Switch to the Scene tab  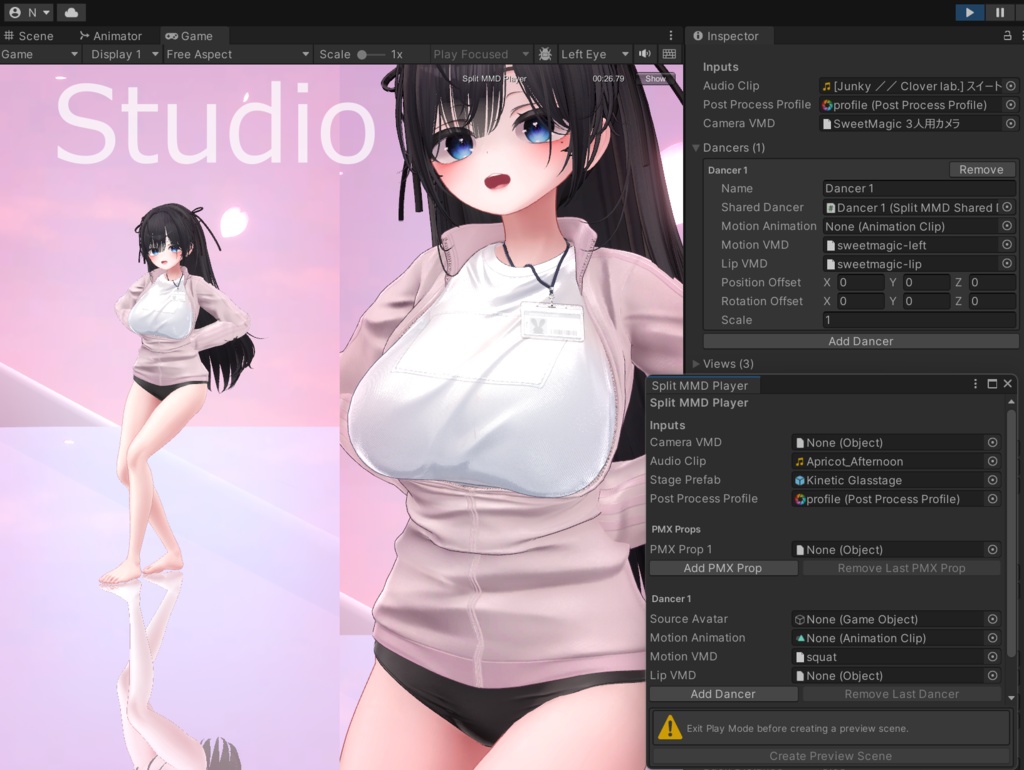click(x=29, y=36)
